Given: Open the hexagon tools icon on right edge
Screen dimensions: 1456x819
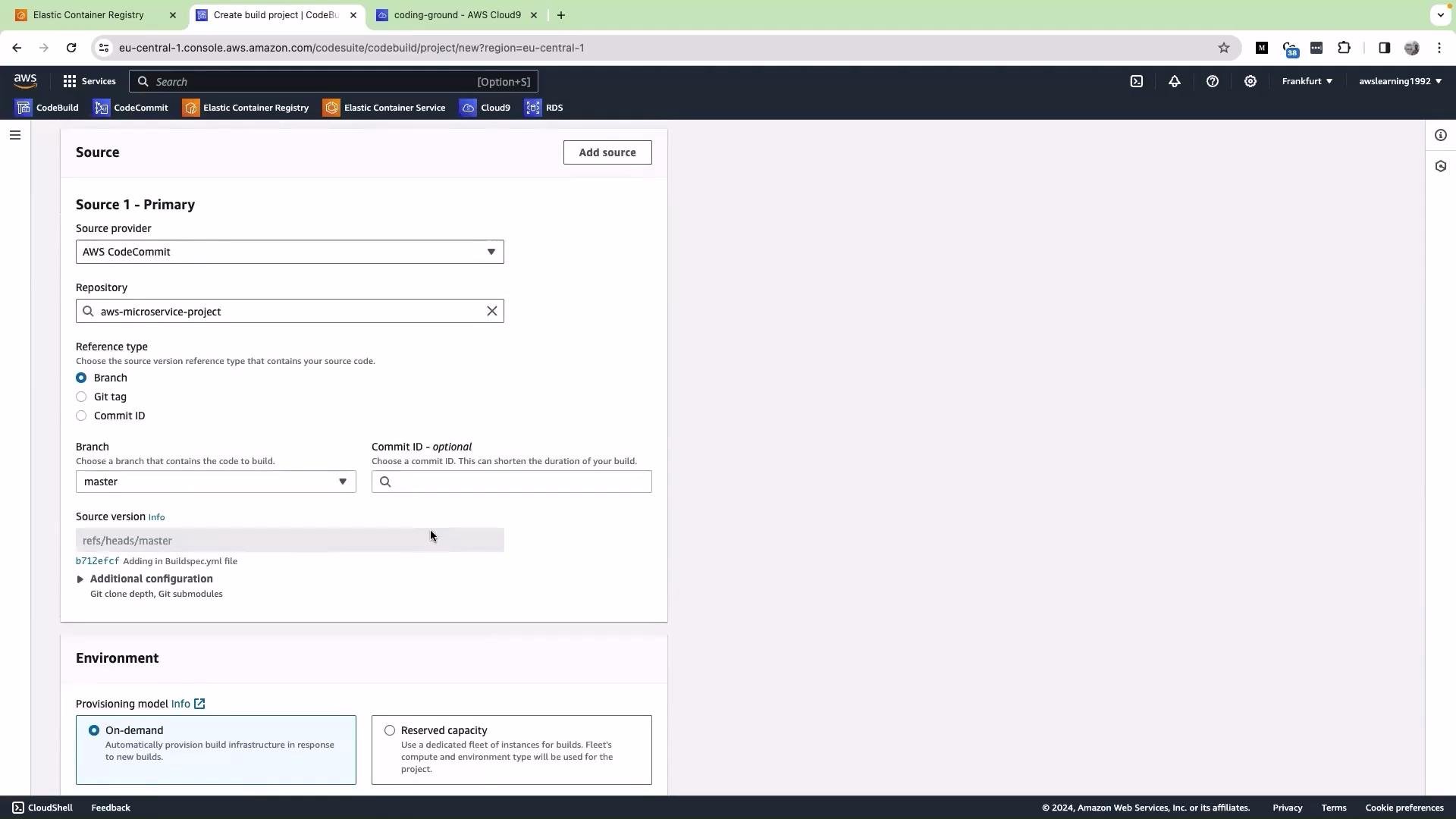Looking at the screenshot, I should tap(1441, 166).
